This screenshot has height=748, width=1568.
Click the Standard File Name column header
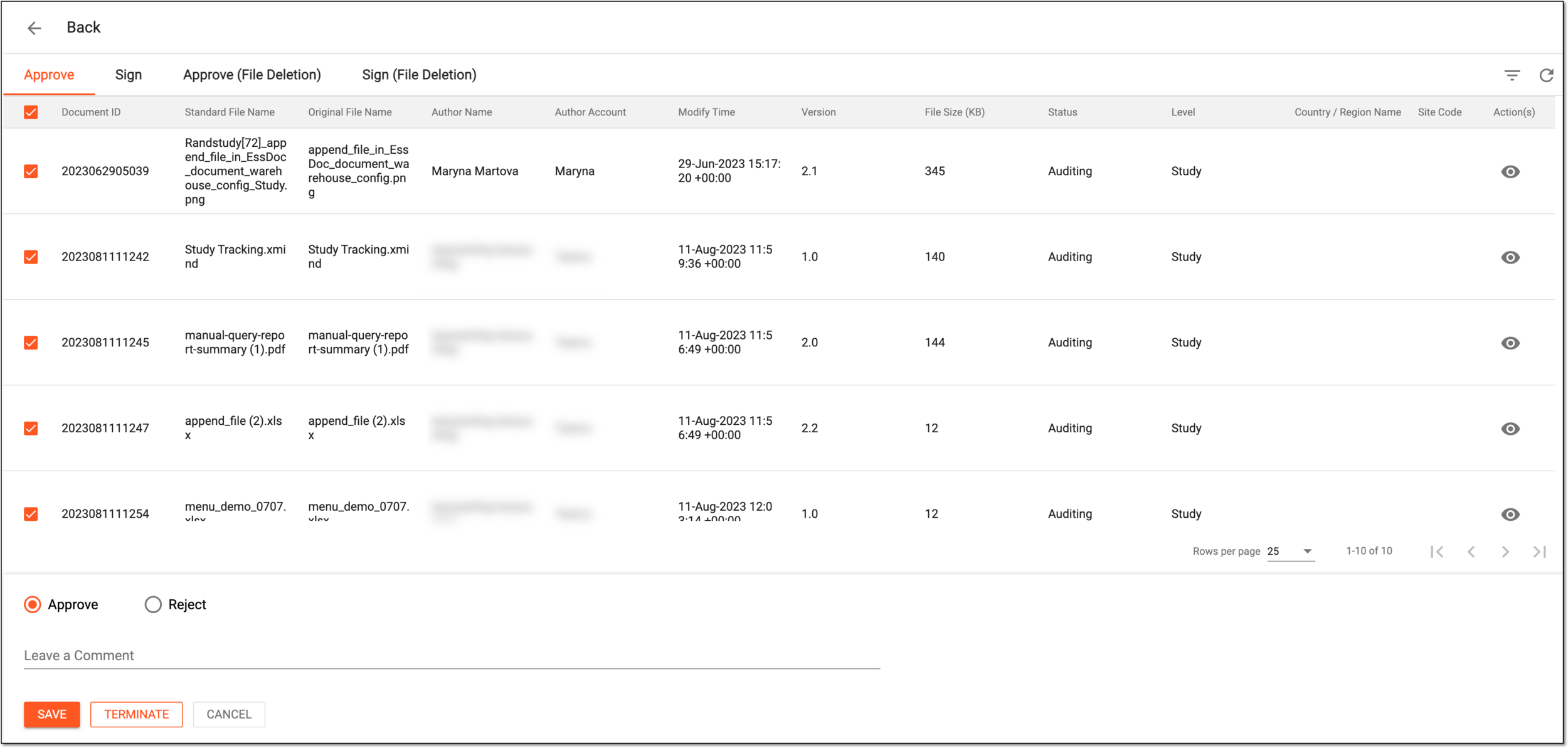(230, 112)
